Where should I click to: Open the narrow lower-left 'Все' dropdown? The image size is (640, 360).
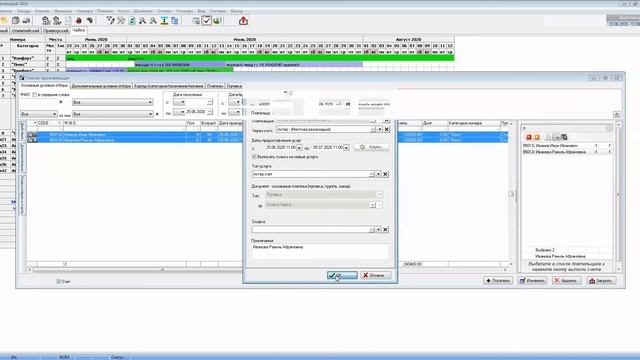coord(54,114)
